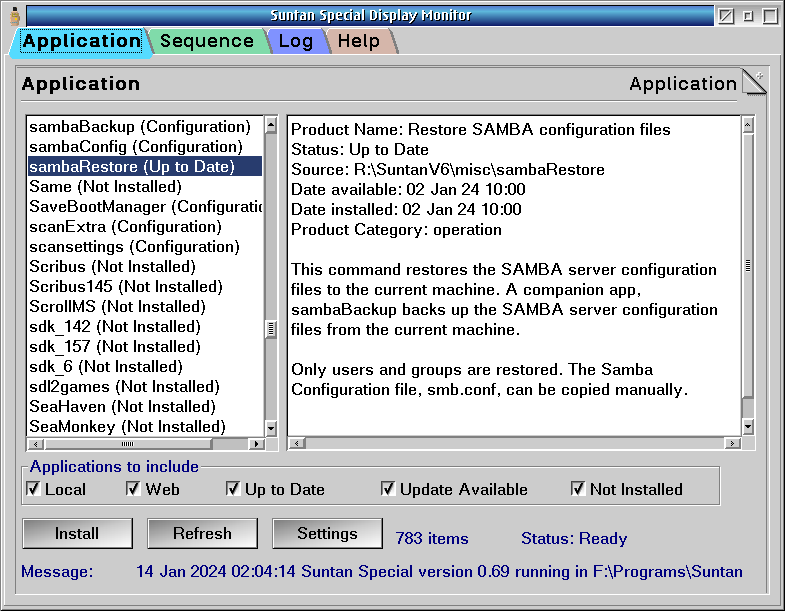
Task: Click the app list scroll down arrow
Action: pyautogui.click(x=271, y=428)
